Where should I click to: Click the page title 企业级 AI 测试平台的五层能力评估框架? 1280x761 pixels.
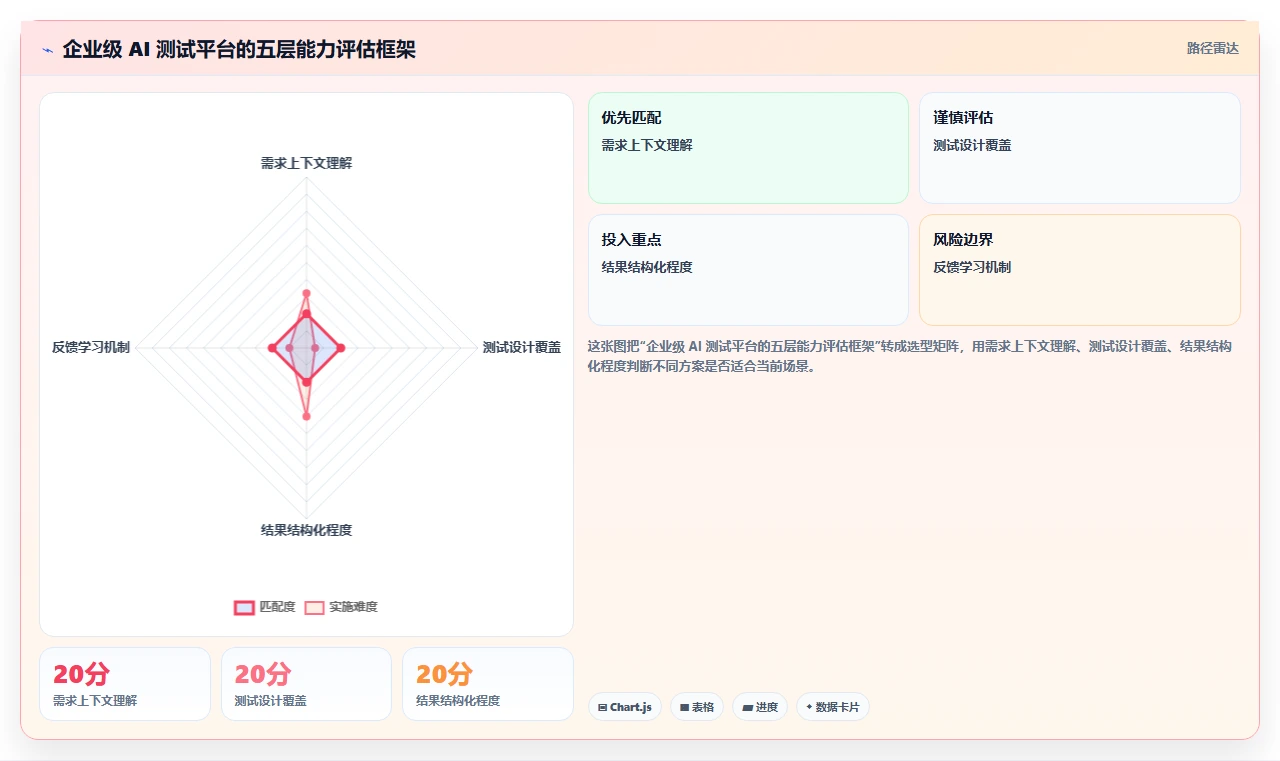[239, 49]
